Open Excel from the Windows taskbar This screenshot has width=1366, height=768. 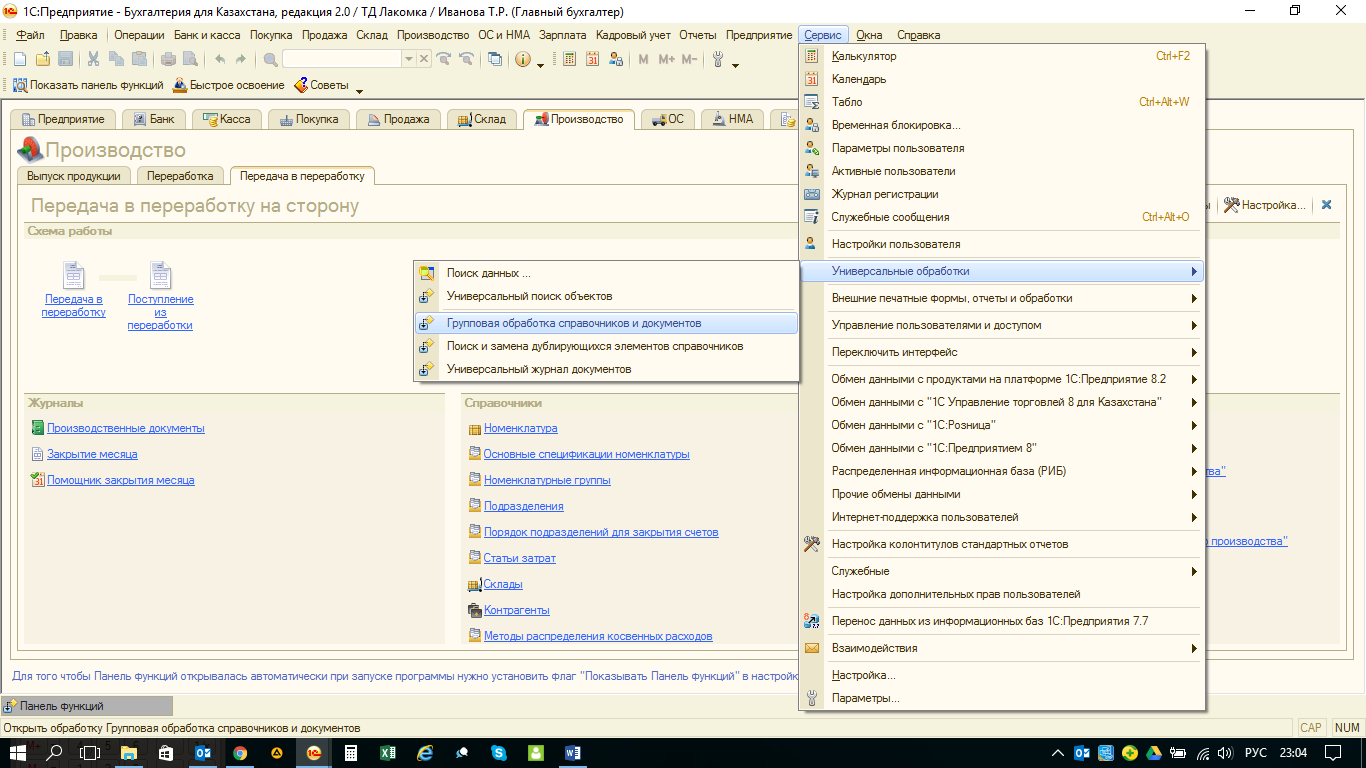(x=388, y=752)
